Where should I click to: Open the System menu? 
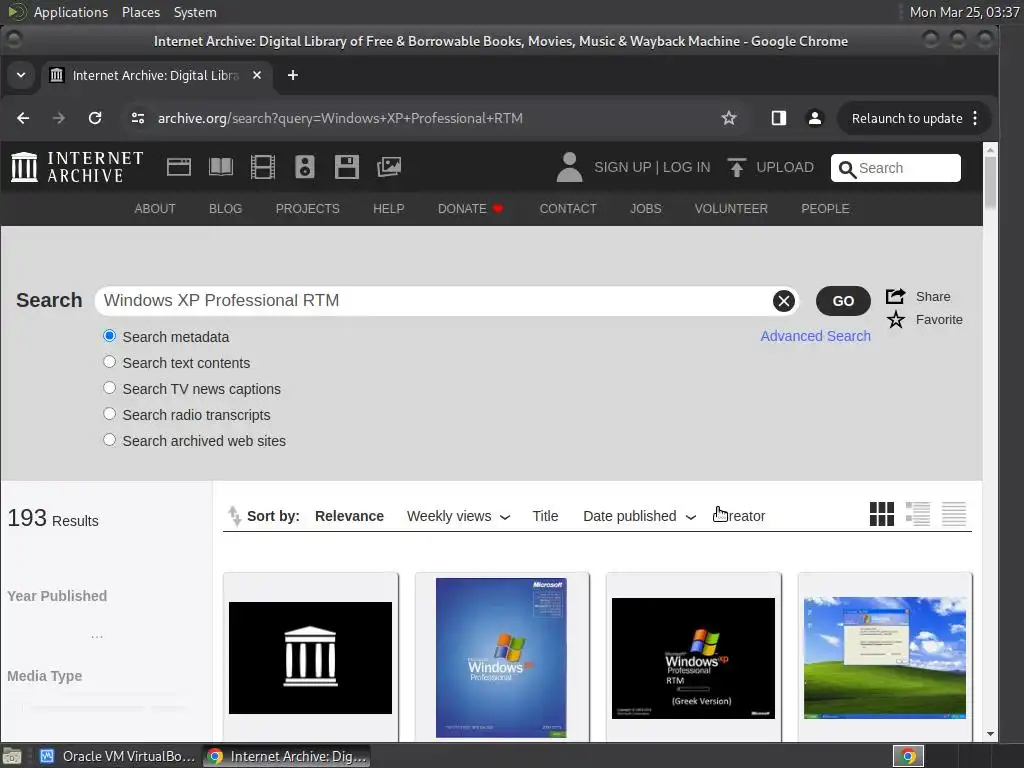[195, 12]
